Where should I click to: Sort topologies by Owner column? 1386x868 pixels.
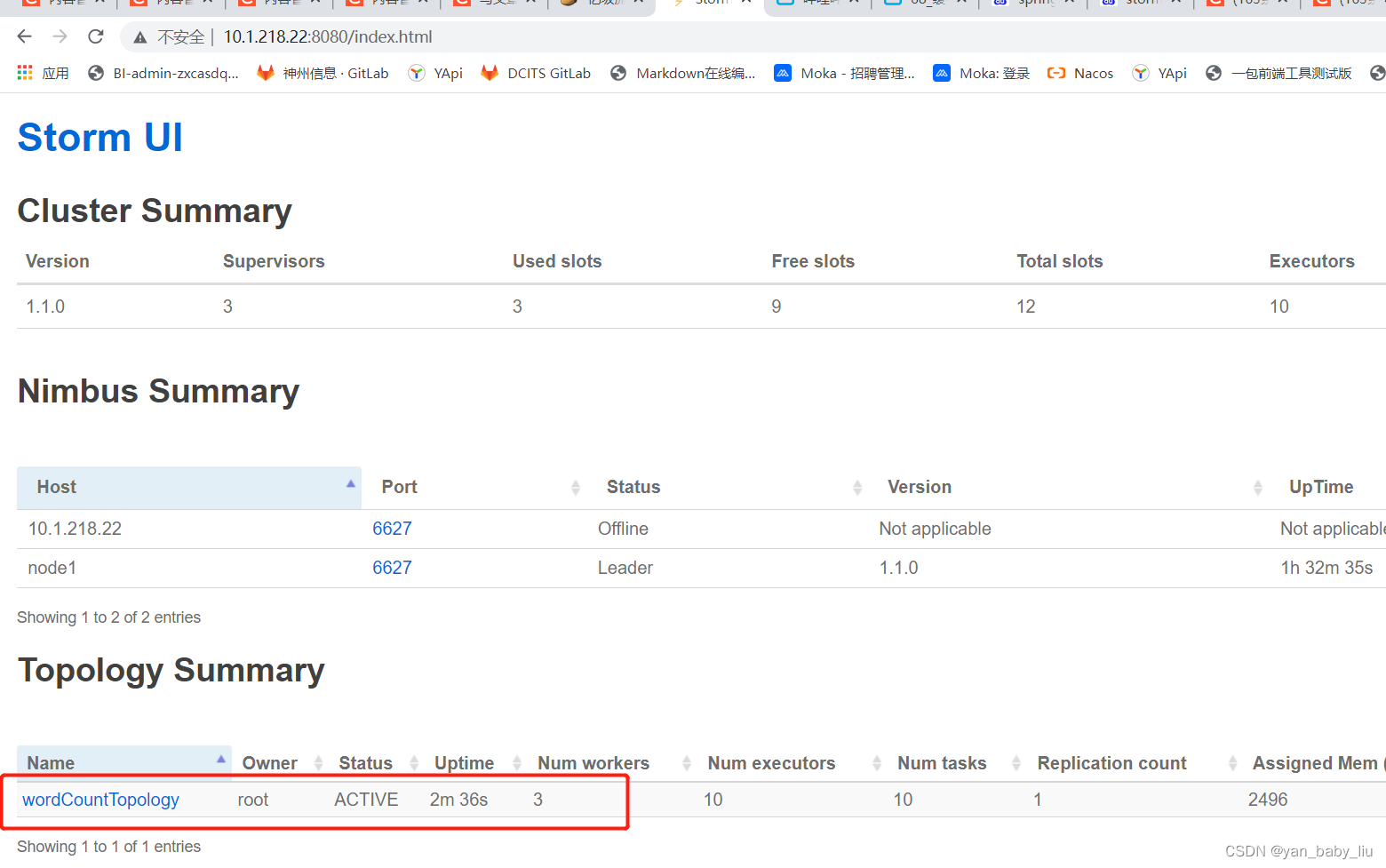(x=281, y=763)
